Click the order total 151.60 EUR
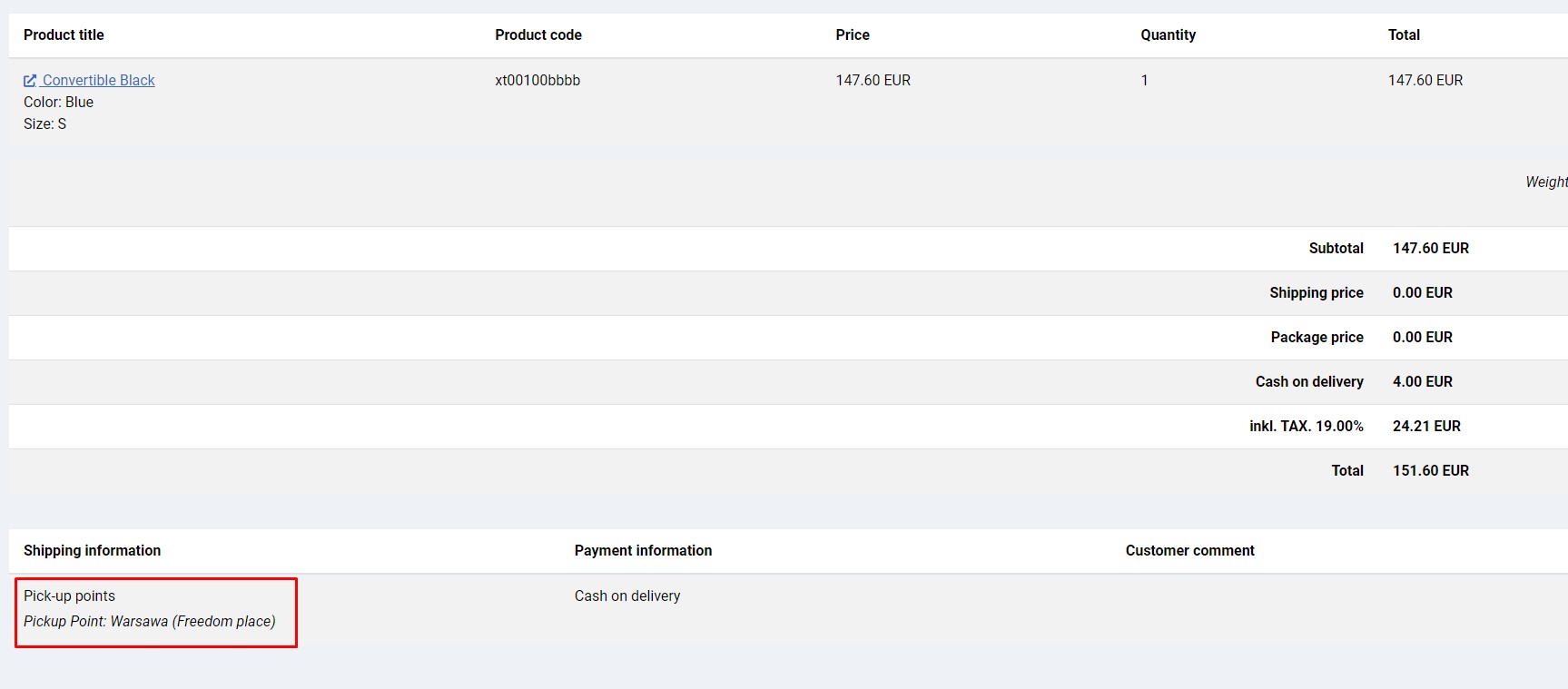This screenshot has width=1568, height=689. tap(1430, 471)
